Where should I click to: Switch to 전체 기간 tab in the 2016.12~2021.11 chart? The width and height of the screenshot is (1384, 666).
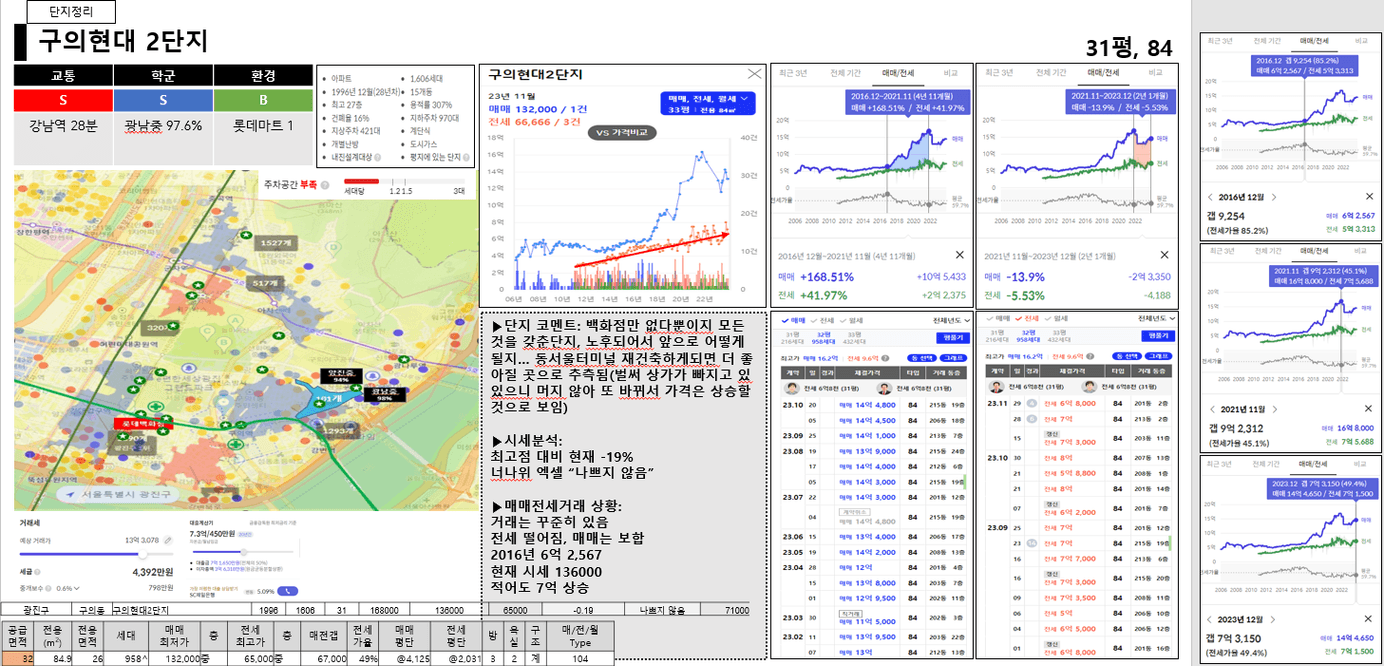(x=846, y=73)
